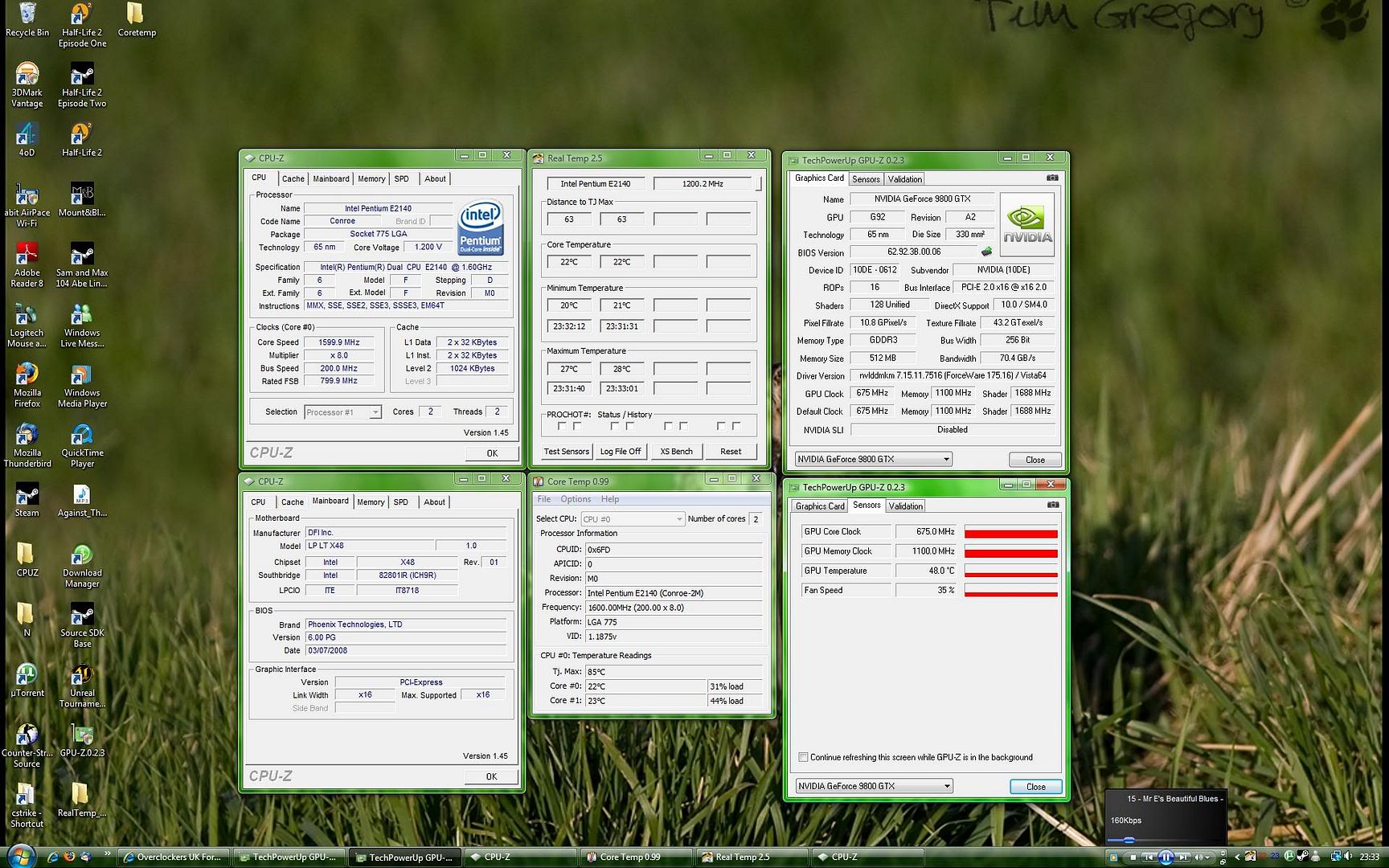The width and height of the screenshot is (1389, 868).
Task: Open the Help menu in Core Temp
Action: 610,499
